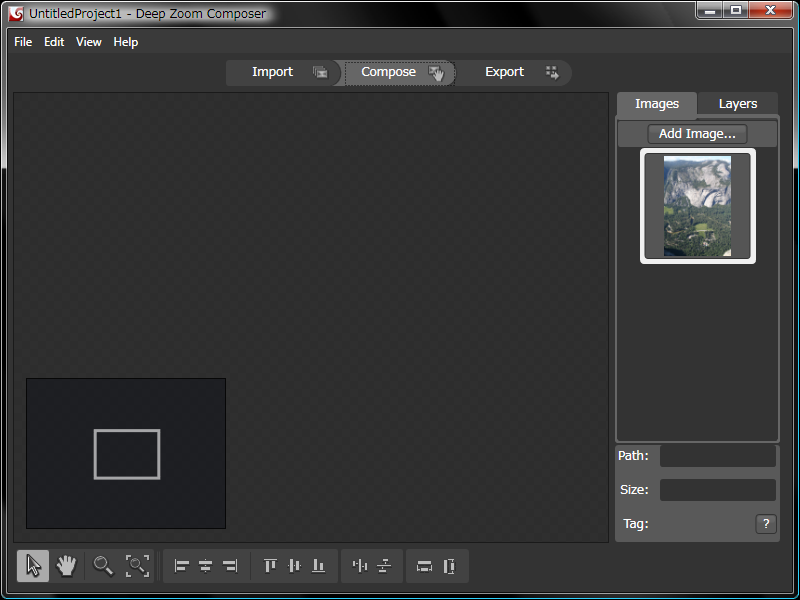This screenshot has height=600, width=800.
Task: Distribute images evenly vertically
Action: [x=384, y=566]
